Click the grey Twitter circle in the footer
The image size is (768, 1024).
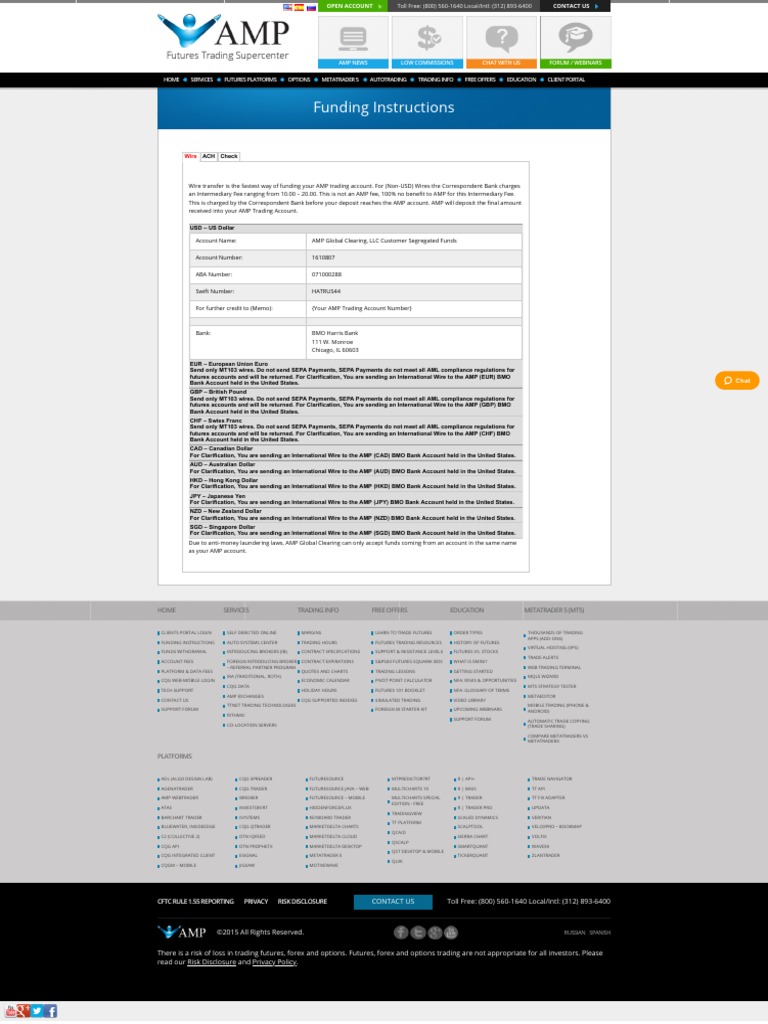click(417, 933)
